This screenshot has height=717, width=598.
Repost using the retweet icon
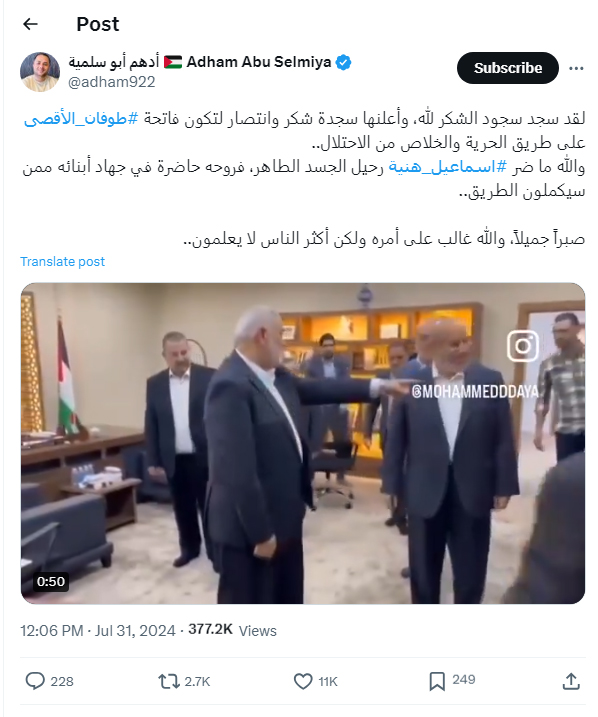pos(169,681)
